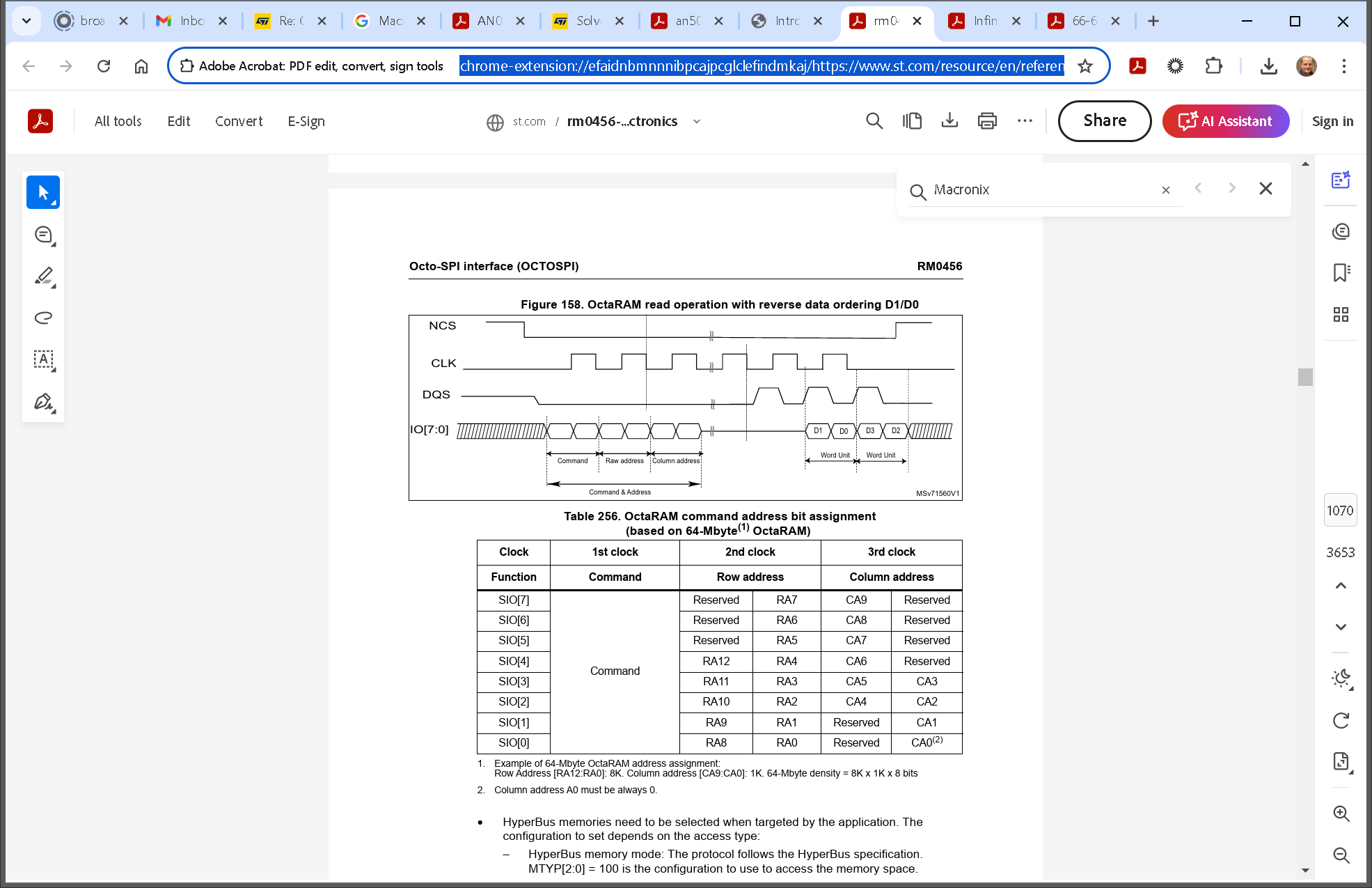Image resolution: width=1372 pixels, height=888 pixels.
Task: Open the page thumbnails grid view
Action: click(1341, 314)
